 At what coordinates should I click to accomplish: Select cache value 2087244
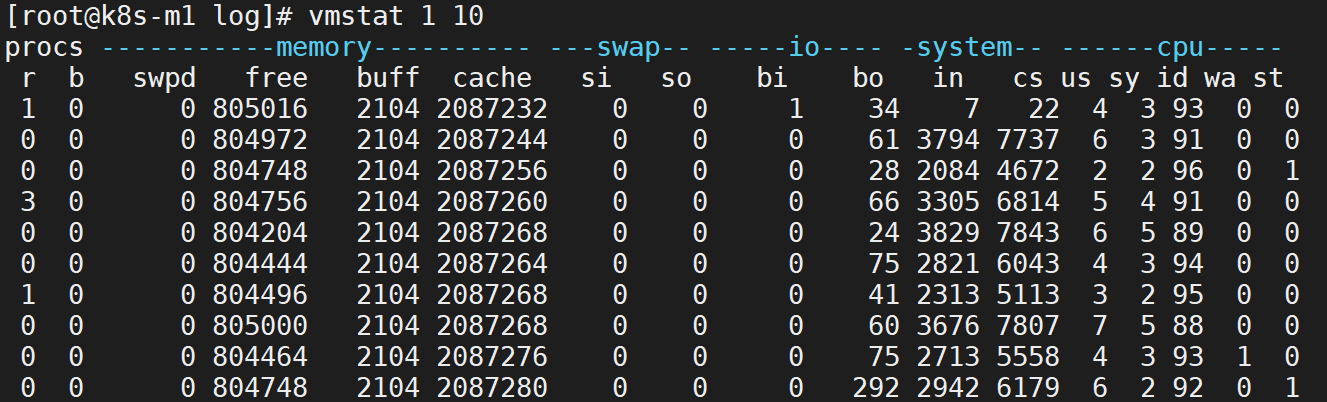(492, 140)
